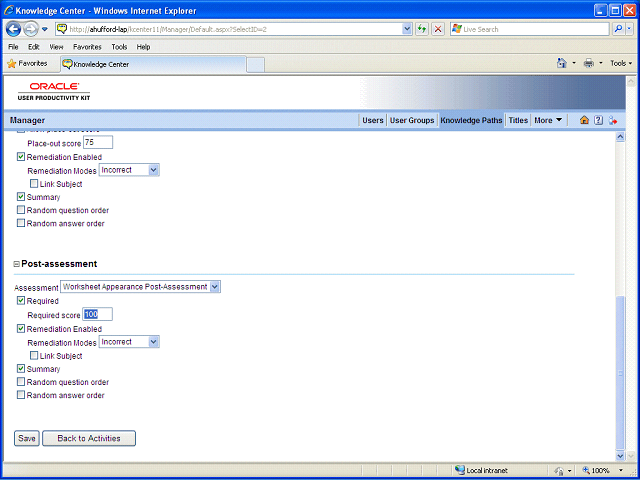Viewport: 640px width, 480px height.
Task: Go to the Users section
Action: coord(373,120)
